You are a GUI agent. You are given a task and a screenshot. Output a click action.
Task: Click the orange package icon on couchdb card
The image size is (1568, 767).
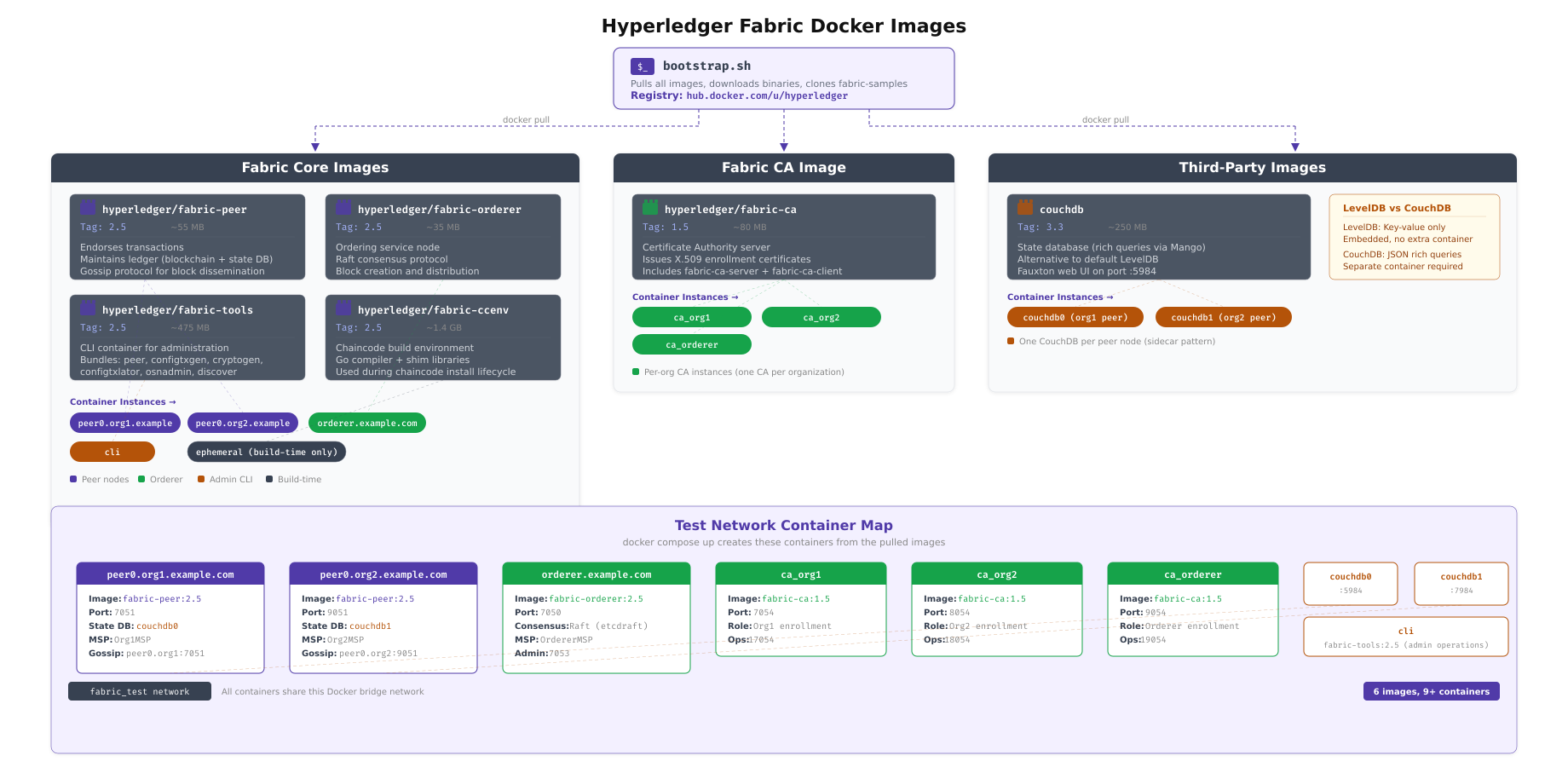click(x=1025, y=205)
